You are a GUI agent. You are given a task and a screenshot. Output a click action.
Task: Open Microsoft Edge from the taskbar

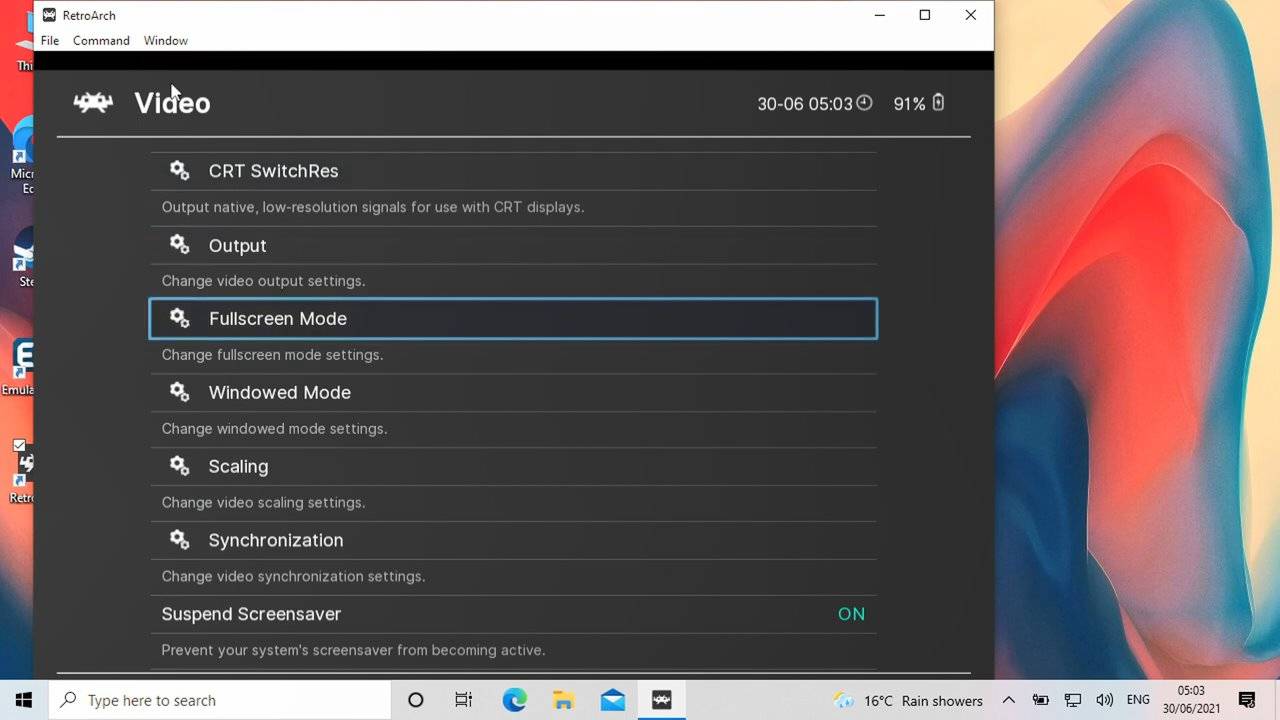click(514, 700)
